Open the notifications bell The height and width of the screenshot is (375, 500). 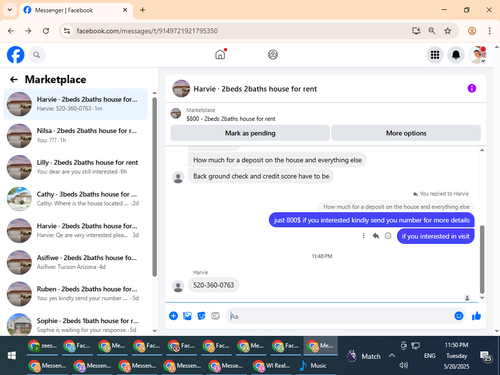[456, 55]
